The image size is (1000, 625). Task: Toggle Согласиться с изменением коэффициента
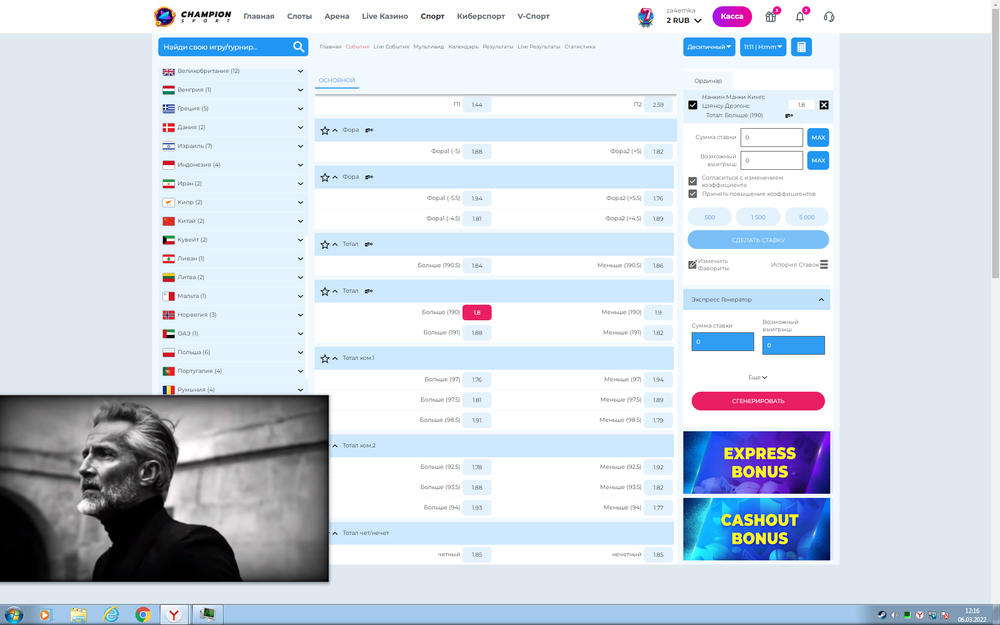pos(693,181)
